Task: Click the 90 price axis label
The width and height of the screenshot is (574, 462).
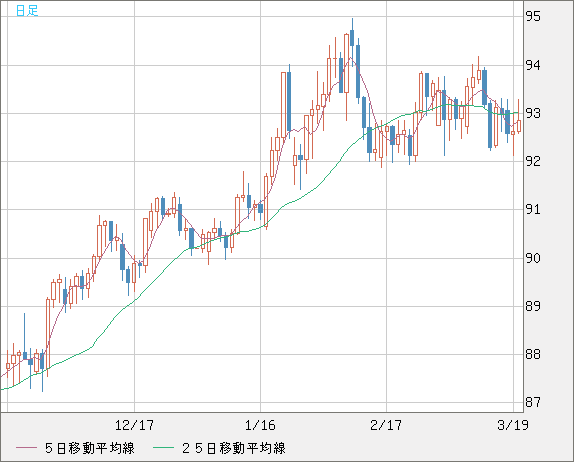Action: (x=533, y=258)
